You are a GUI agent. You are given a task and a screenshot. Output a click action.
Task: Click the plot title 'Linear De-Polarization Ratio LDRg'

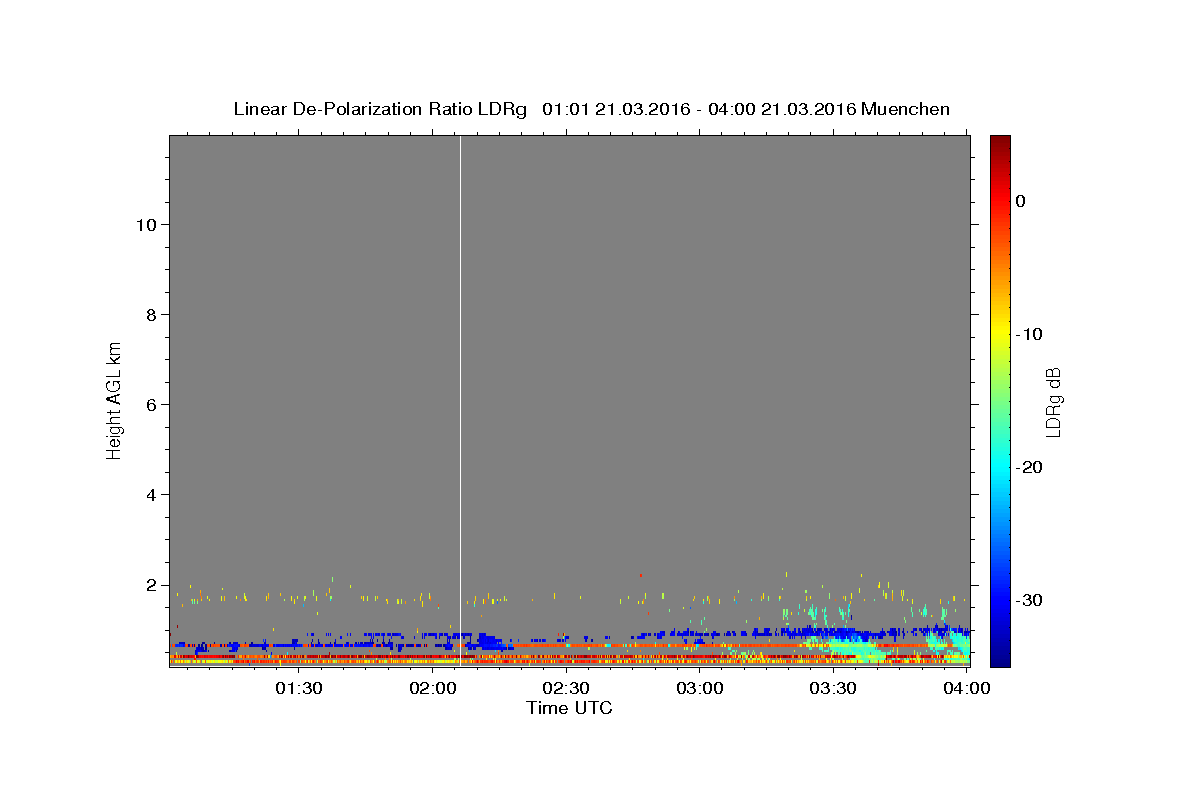[379, 109]
